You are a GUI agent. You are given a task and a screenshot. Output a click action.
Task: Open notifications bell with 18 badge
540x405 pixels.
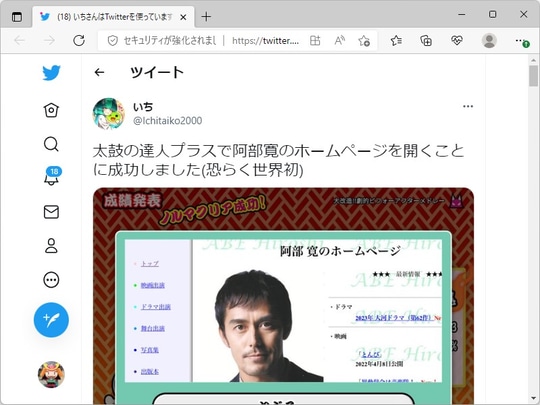[x=52, y=176]
